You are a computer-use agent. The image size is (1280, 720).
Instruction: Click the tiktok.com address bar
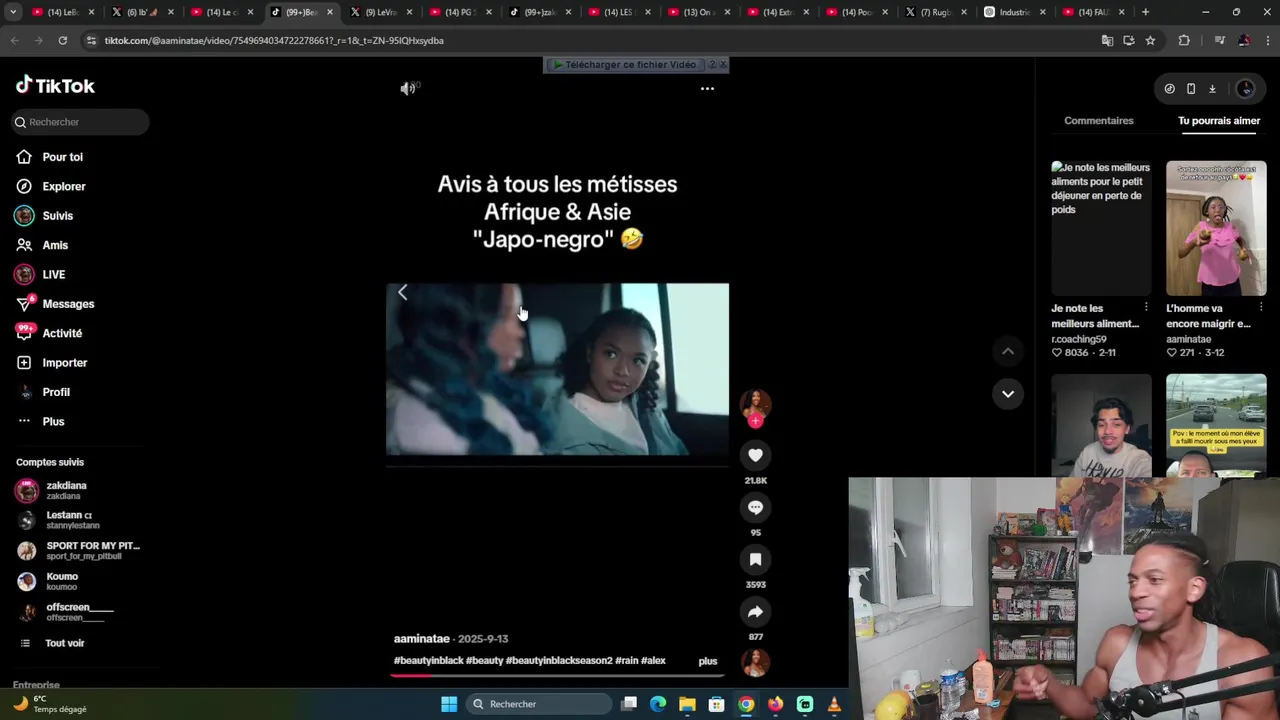590,41
